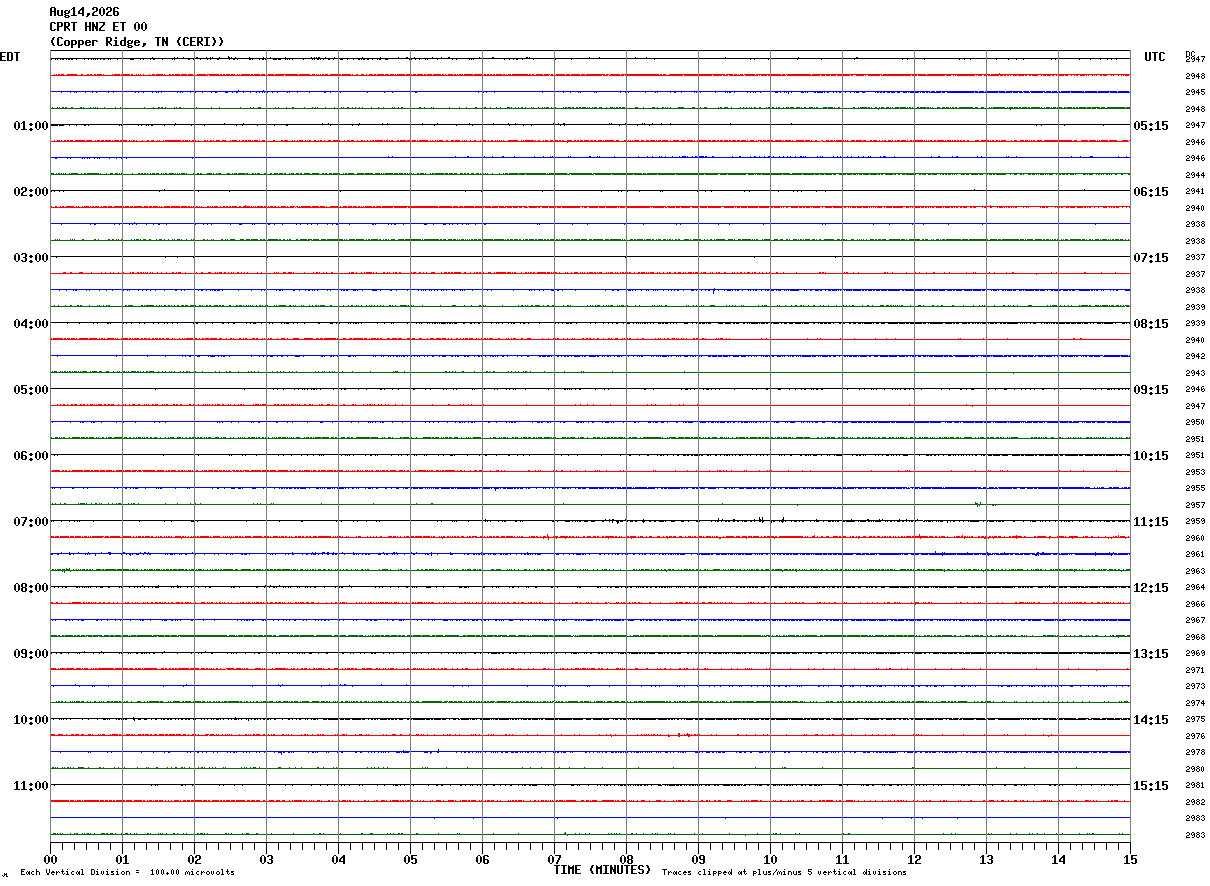The width and height of the screenshot is (1210, 886).
Task: Click the Copper Ridge, TN (CERI) title
Action: click(x=137, y=42)
